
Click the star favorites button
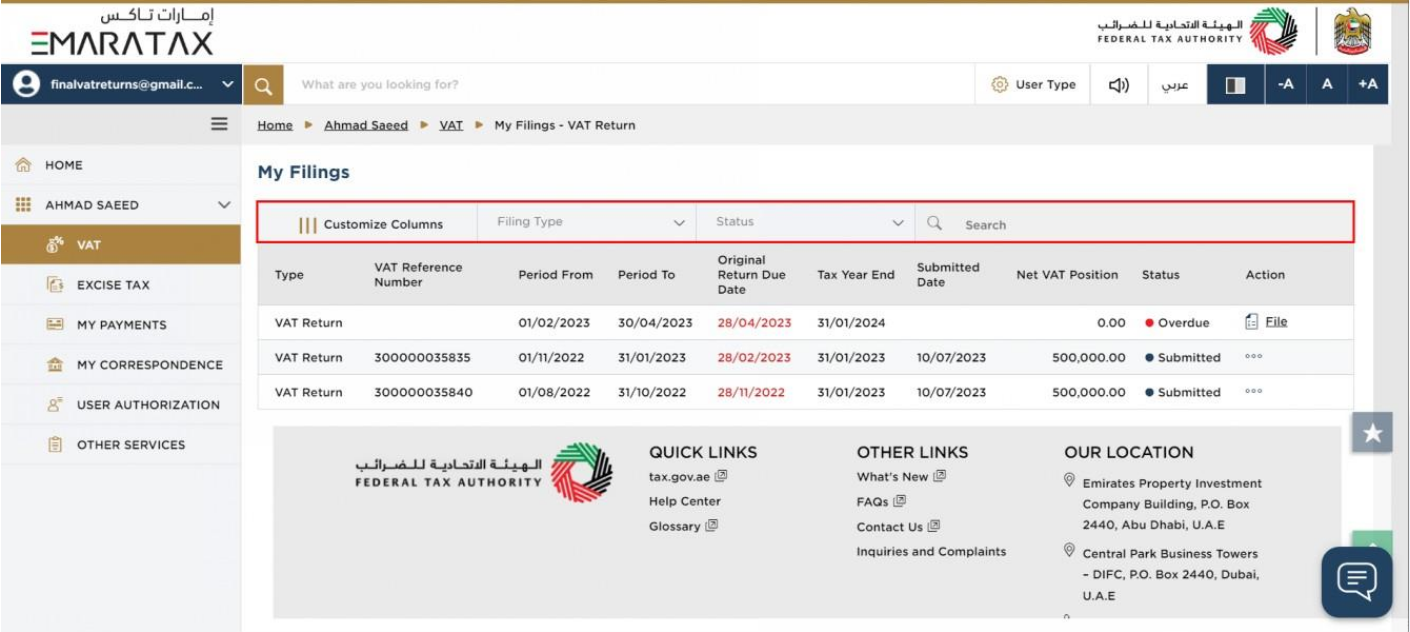1373,433
